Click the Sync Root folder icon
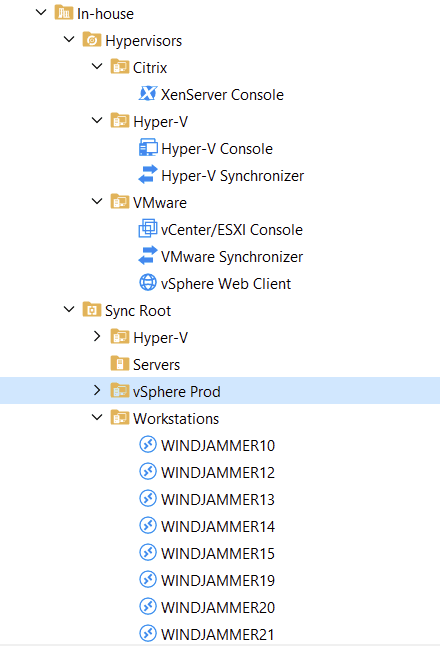The image size is (440, 646). pos(91,309)
